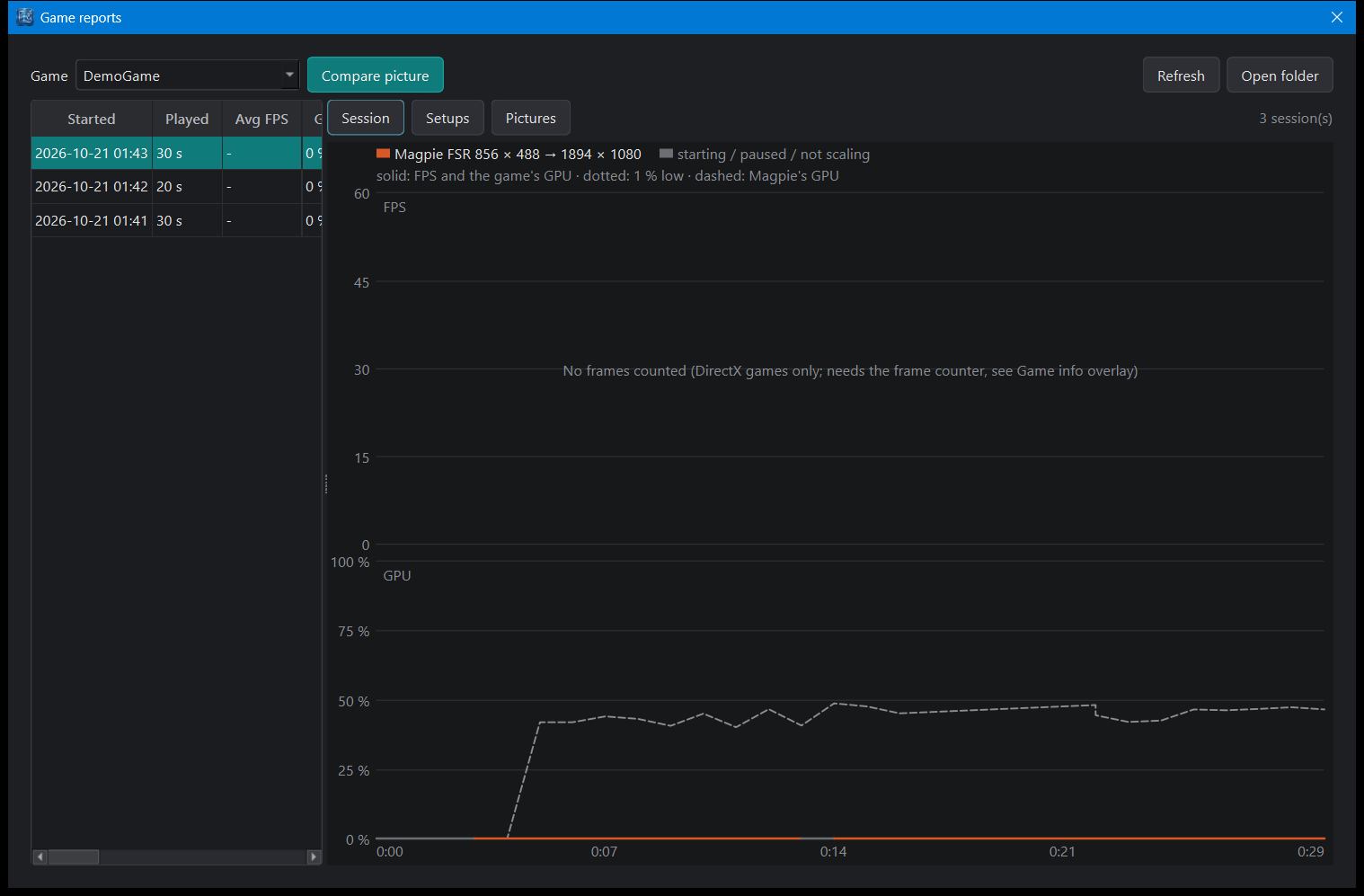Select the Session tab
This screenshot has width=1364, height=896.
366,118
